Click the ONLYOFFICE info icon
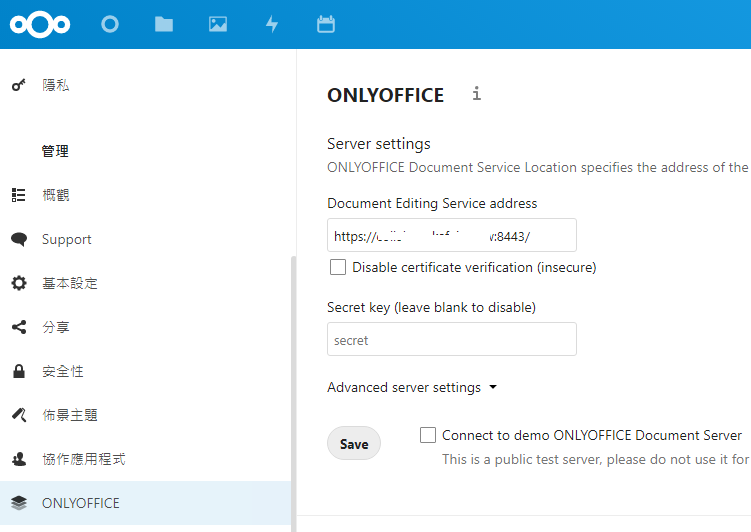The width and height of the screenshot is (751, 532). [476, 93]
